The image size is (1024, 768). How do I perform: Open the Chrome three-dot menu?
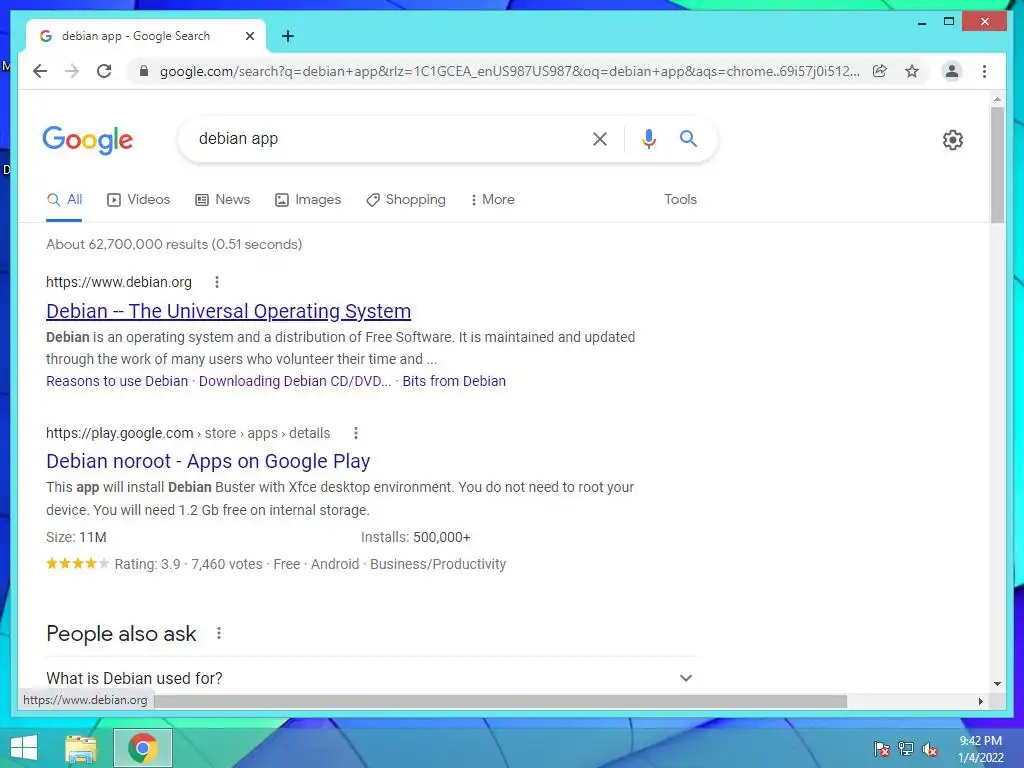[x=984, y=71]
